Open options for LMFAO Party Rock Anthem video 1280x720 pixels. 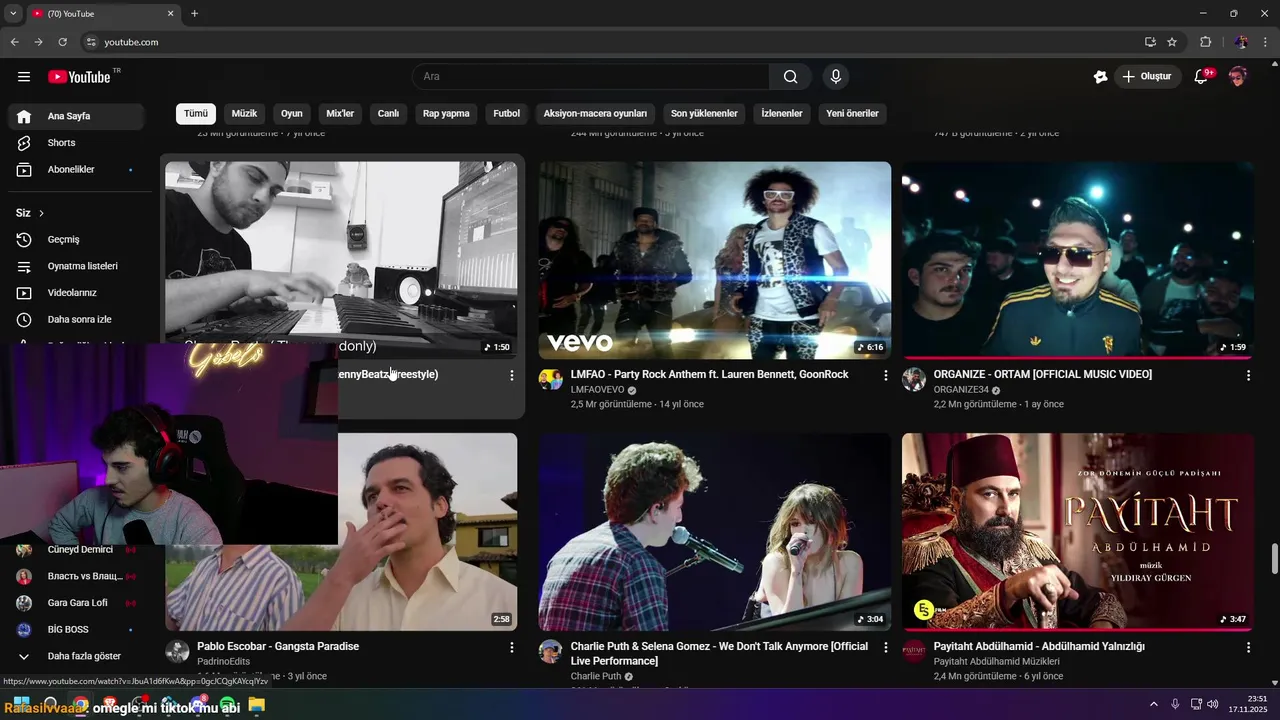tap(885, 375)
